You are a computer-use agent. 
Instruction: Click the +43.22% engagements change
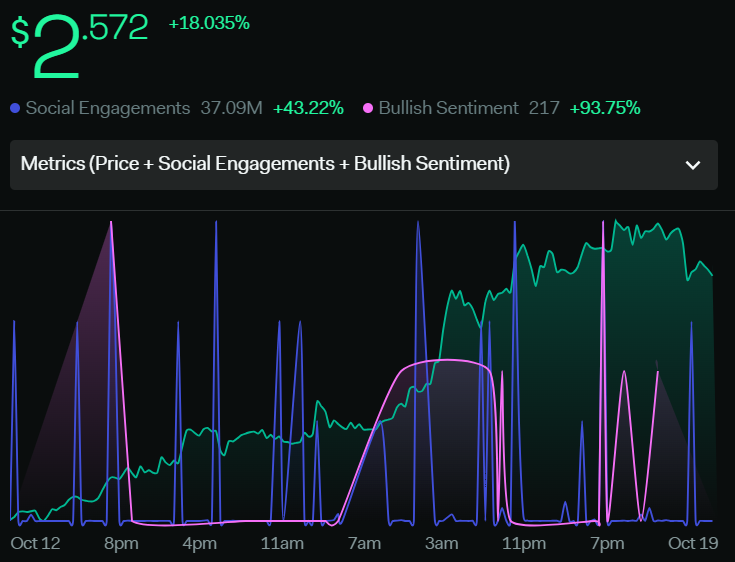[308, 108]
